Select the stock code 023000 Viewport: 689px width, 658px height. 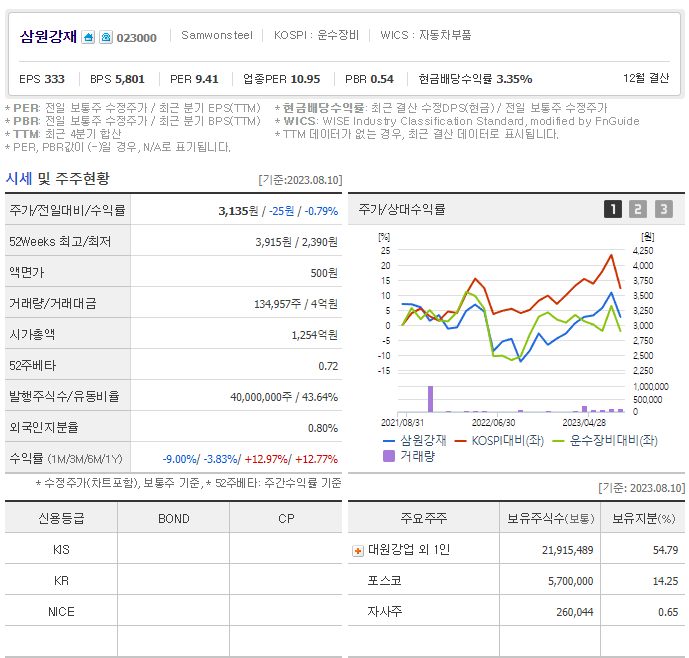(136, 38)
